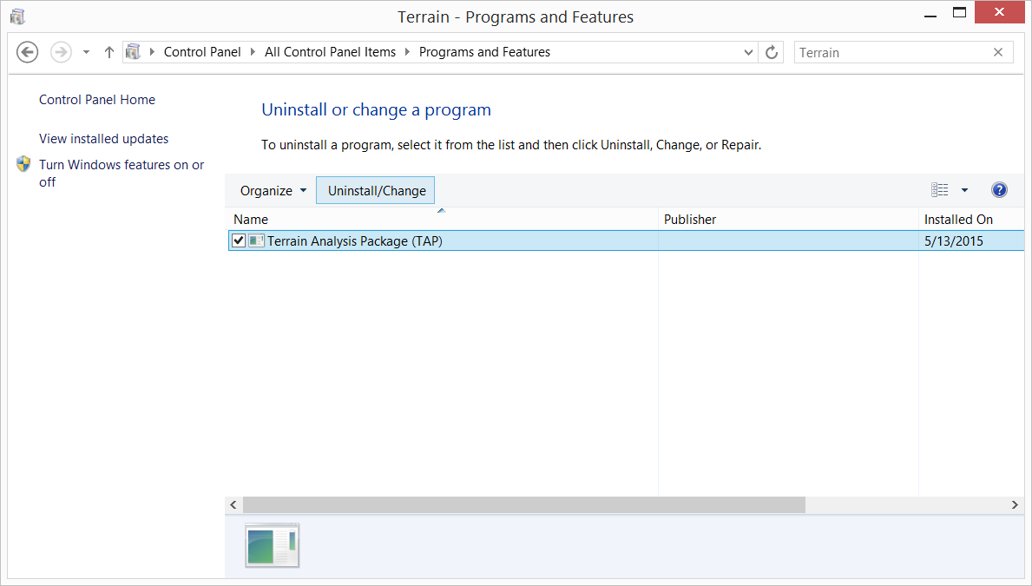
Task: Expand the address bar history dropdown
Action: 749,52
